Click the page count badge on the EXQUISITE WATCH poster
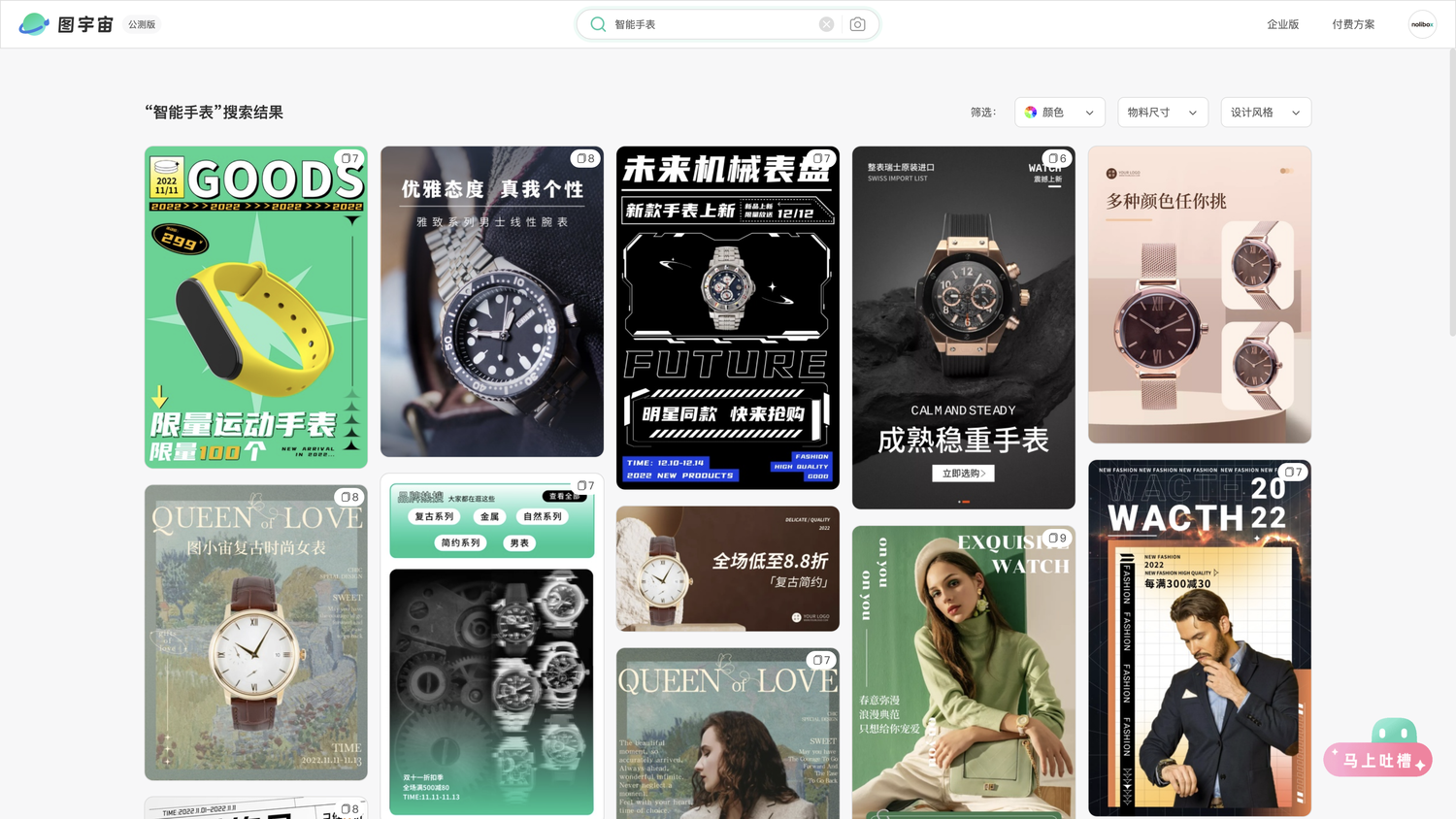 click(x=1057, y=538)
